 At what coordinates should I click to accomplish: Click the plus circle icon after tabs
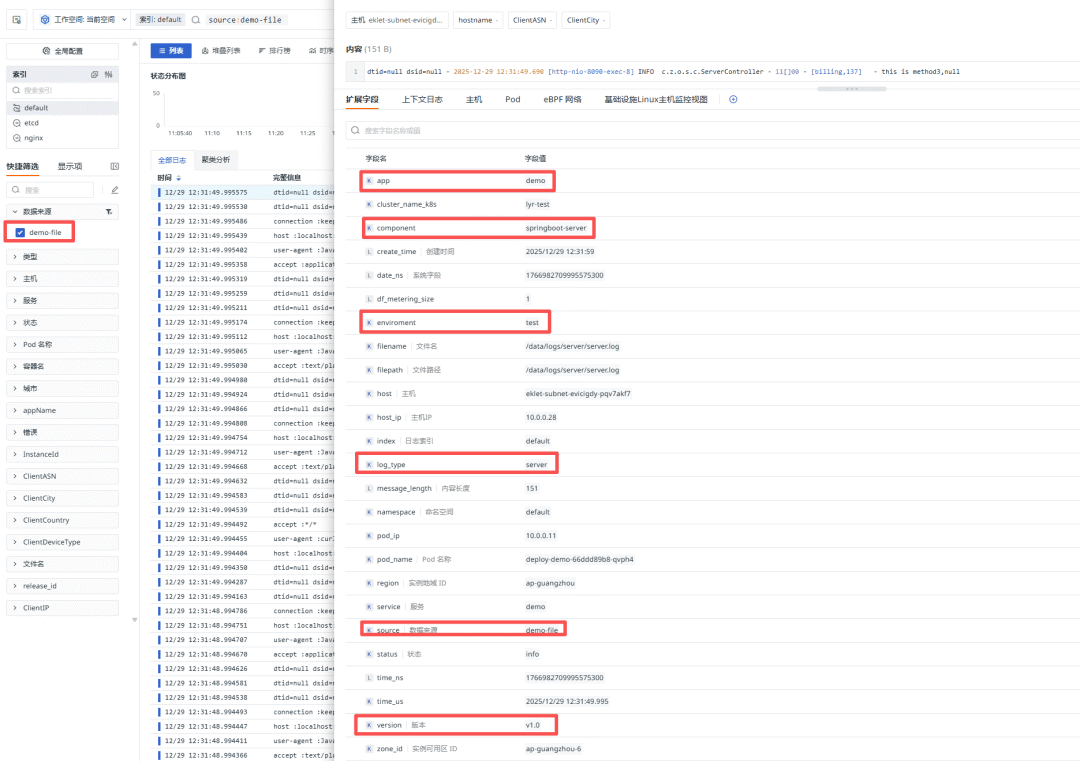pos(733,99)
